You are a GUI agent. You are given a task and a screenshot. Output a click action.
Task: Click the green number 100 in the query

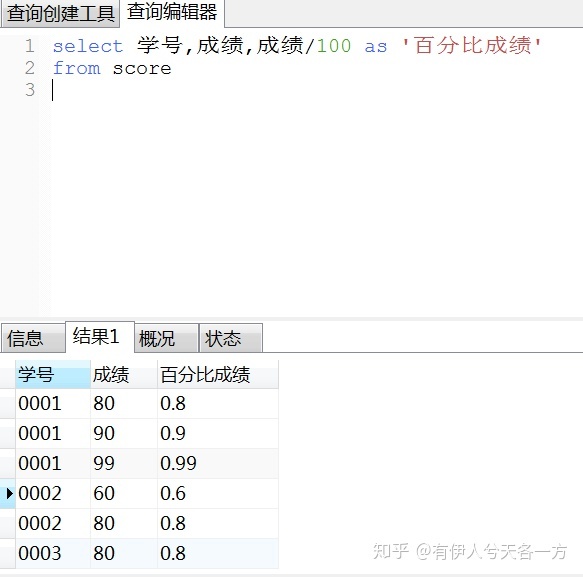click(x=334, y=46)
